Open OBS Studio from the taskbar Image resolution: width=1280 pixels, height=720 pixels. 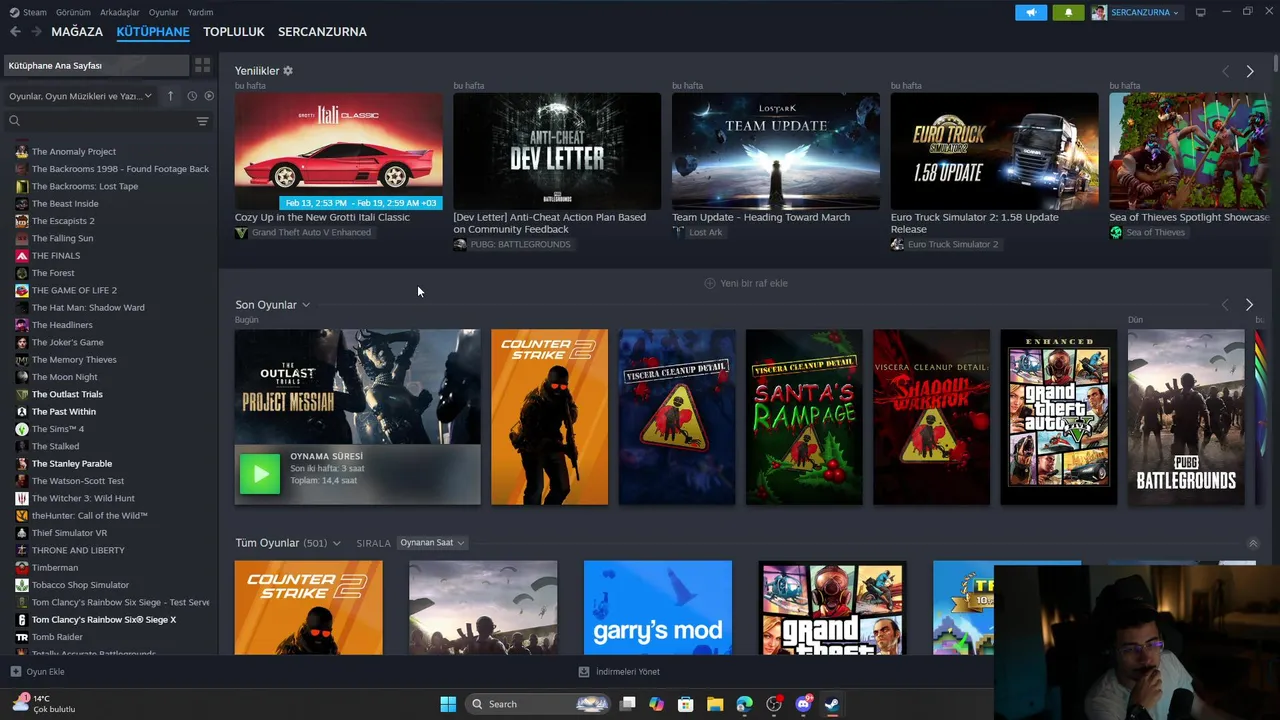(x=774, y=704)
